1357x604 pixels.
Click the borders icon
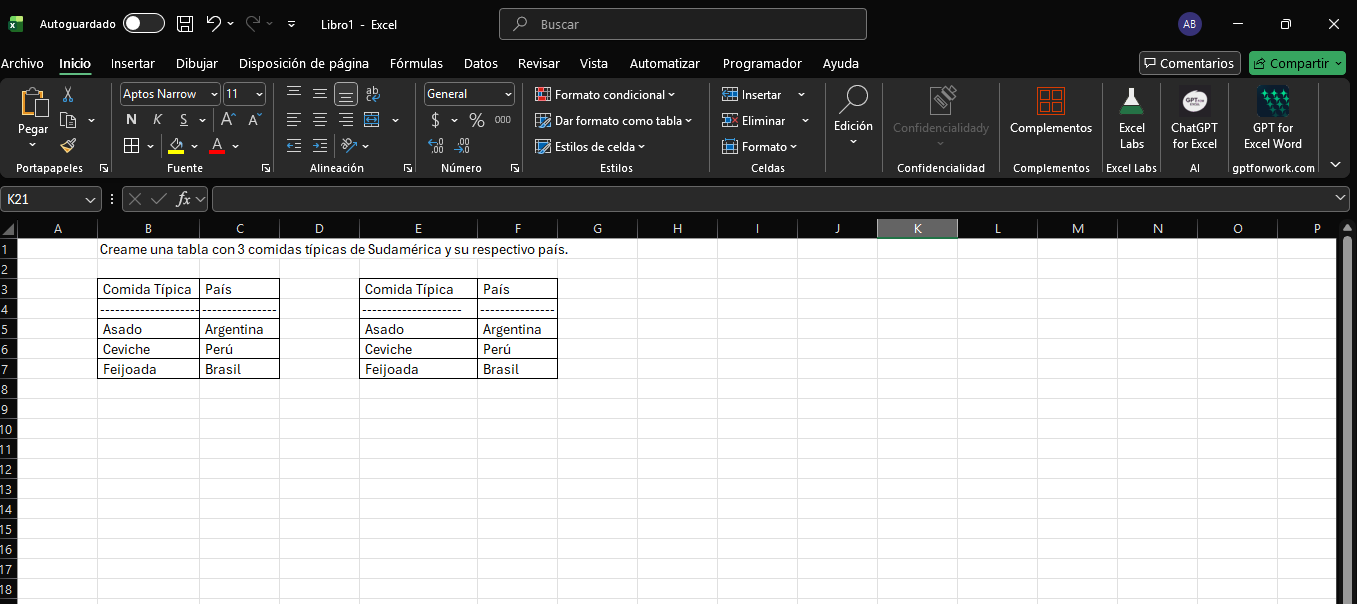pyautogui.click(x=131, y=146)
